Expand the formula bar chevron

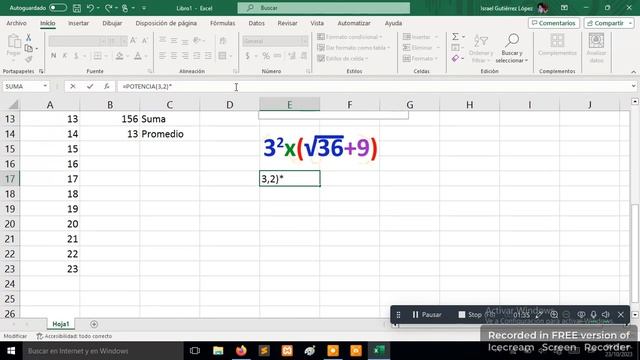[633, 86]
